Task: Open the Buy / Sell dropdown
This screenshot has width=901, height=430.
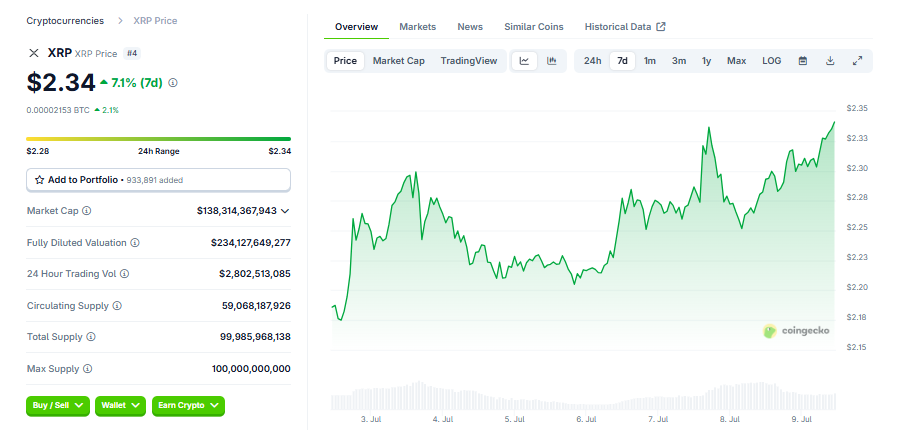Action: click(x=58, y=406)
